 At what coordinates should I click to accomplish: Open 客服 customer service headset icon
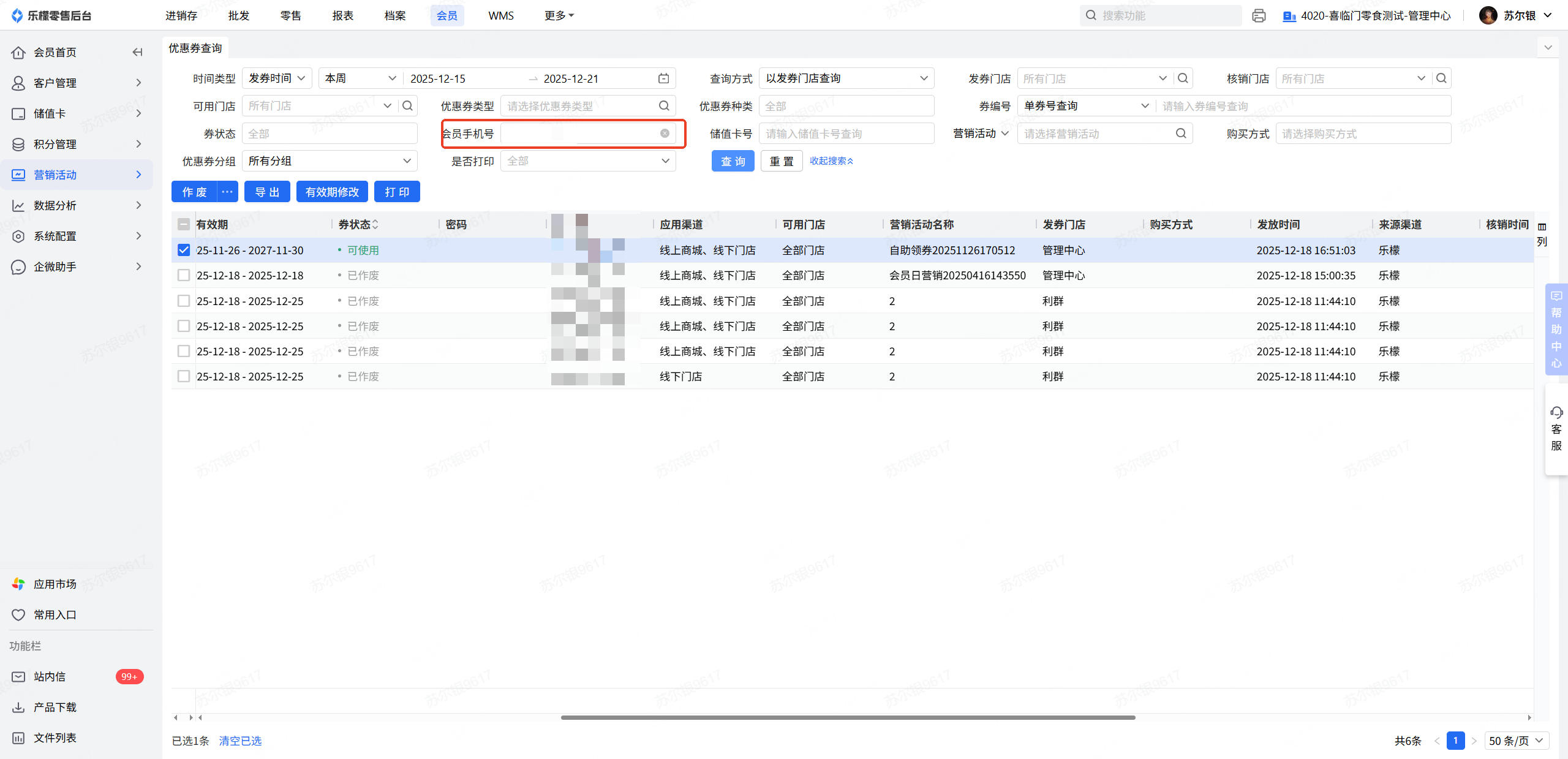pyautogui.click(x=1556, y=412)
